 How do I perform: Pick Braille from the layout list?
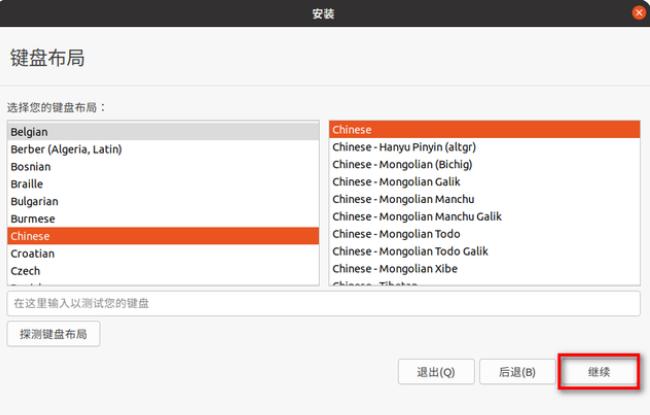[x=163, y=184]
